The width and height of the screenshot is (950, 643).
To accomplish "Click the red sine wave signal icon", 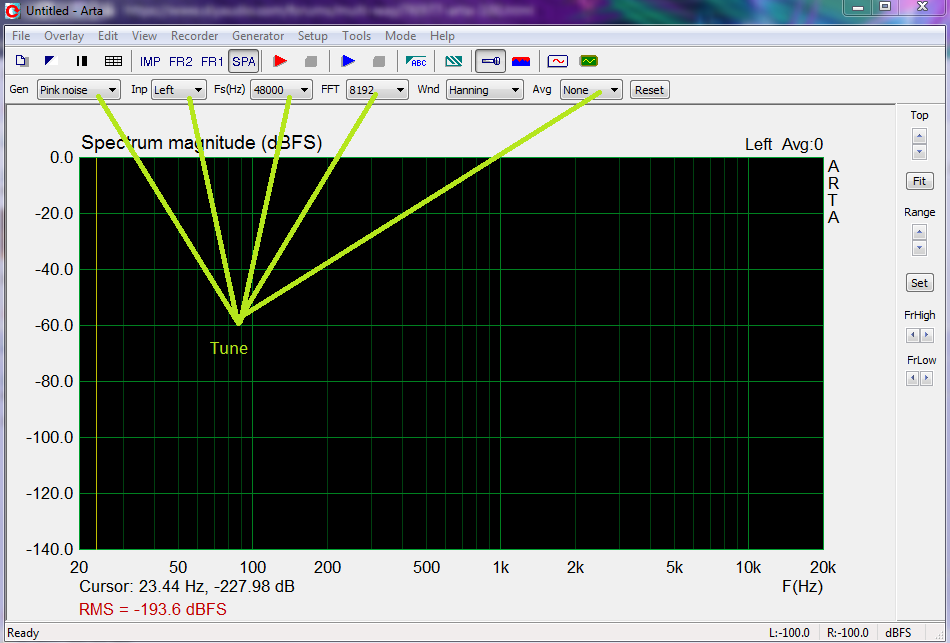I will tap(557, 61).
